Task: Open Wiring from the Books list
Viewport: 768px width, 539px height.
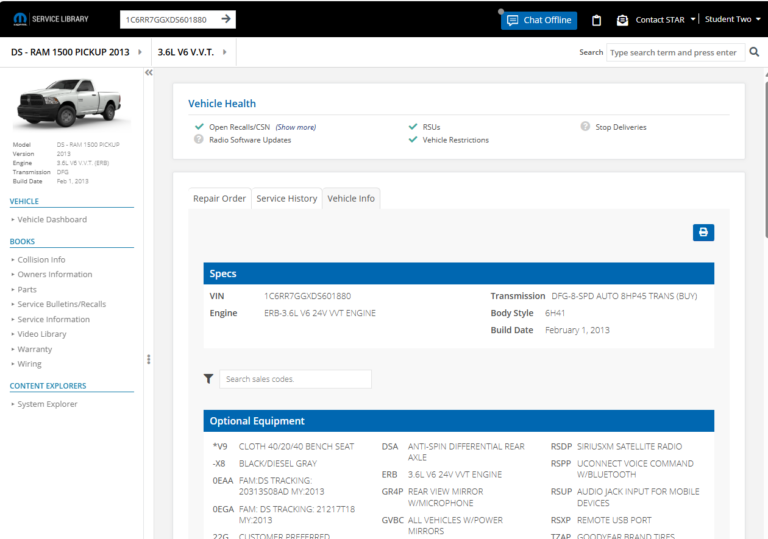Action: (x=29, y=364)
